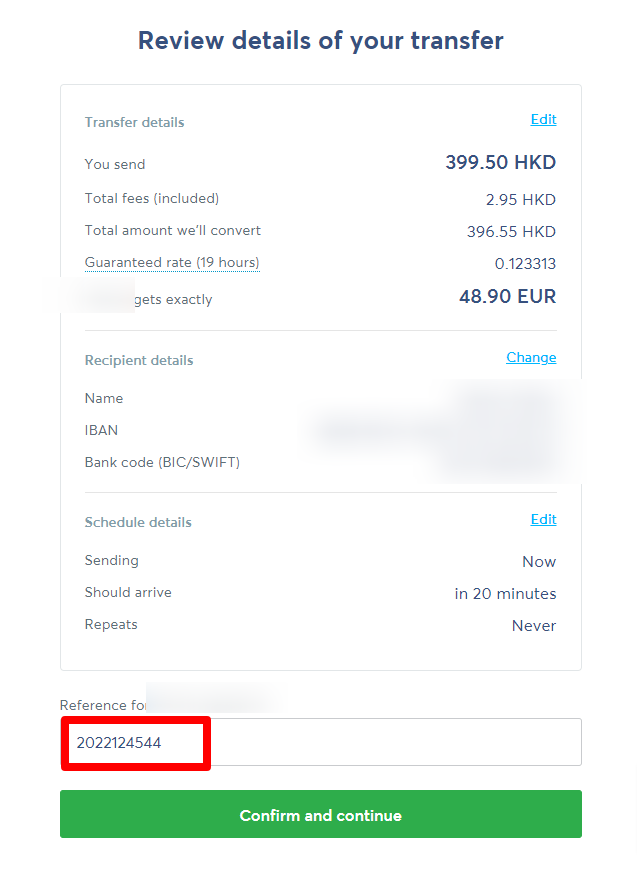This screenshot has height=872, width=637.
Task: Click the 'Never' repeats value
Action: tap(534, 626)
